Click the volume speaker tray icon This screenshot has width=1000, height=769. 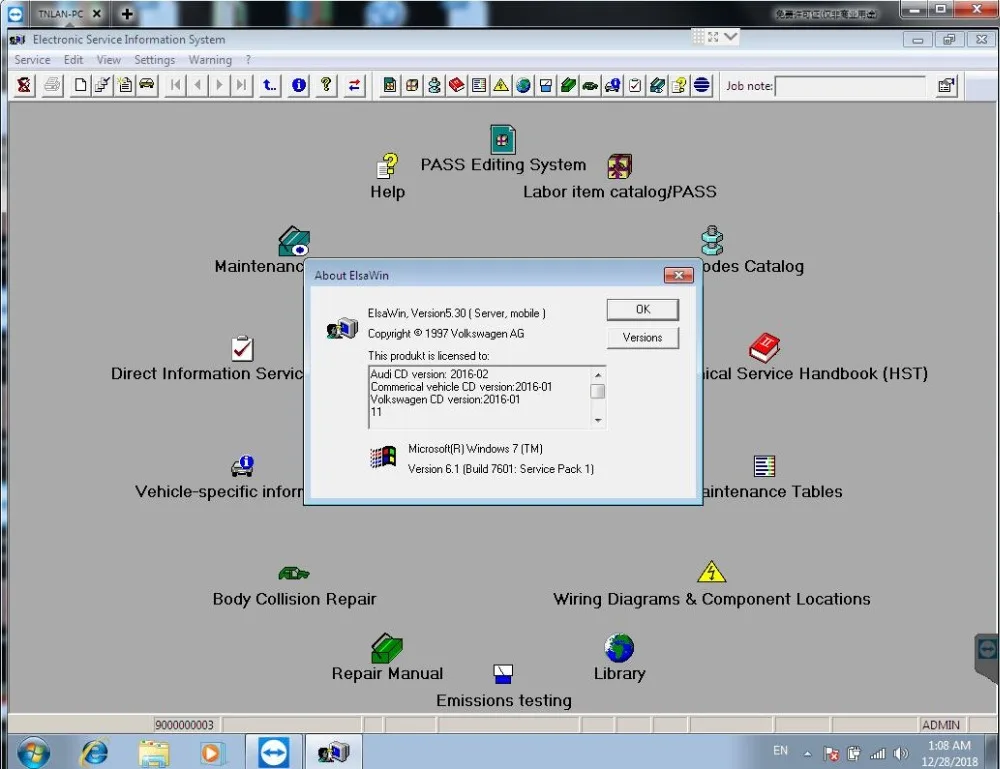point(901,754)
